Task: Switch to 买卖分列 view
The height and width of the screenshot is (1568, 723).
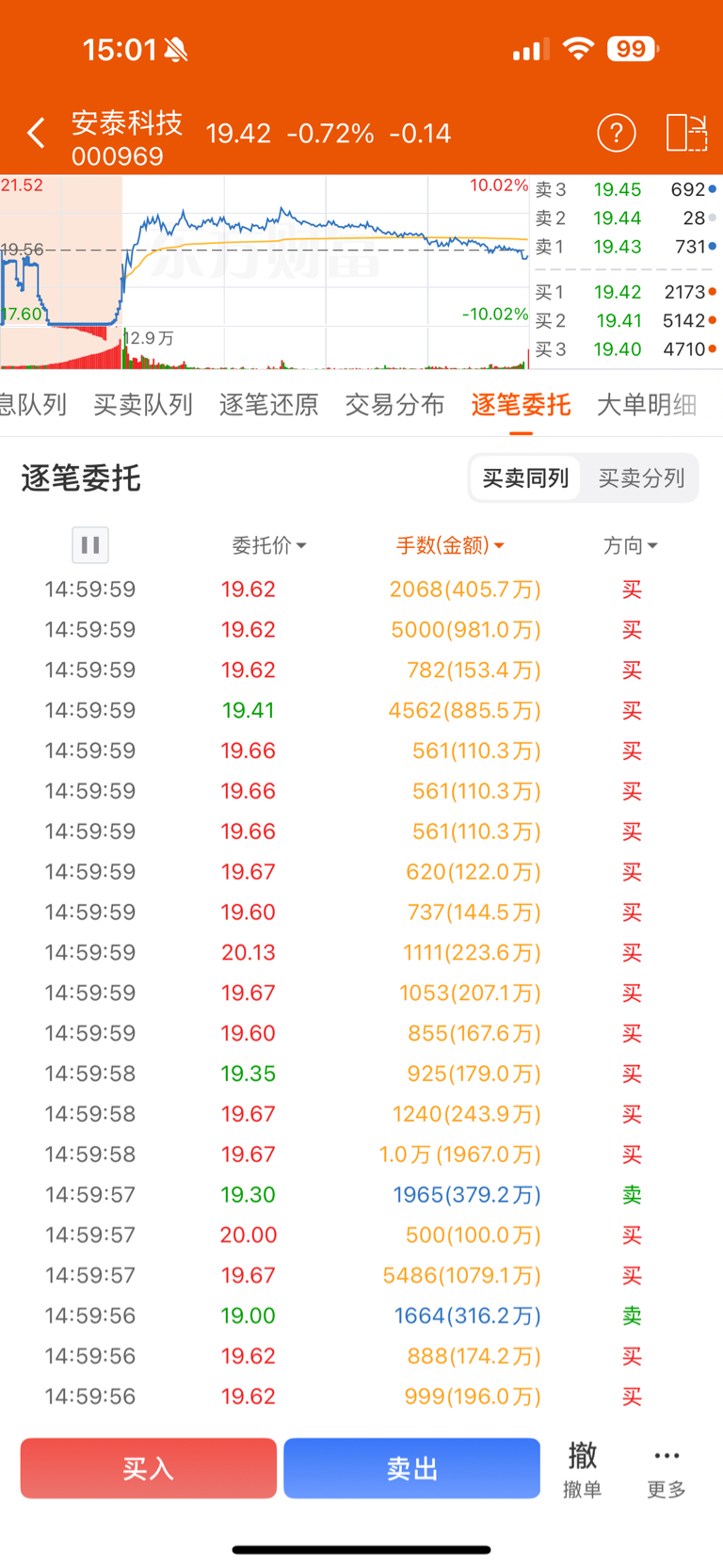Action: coord(641,478)
